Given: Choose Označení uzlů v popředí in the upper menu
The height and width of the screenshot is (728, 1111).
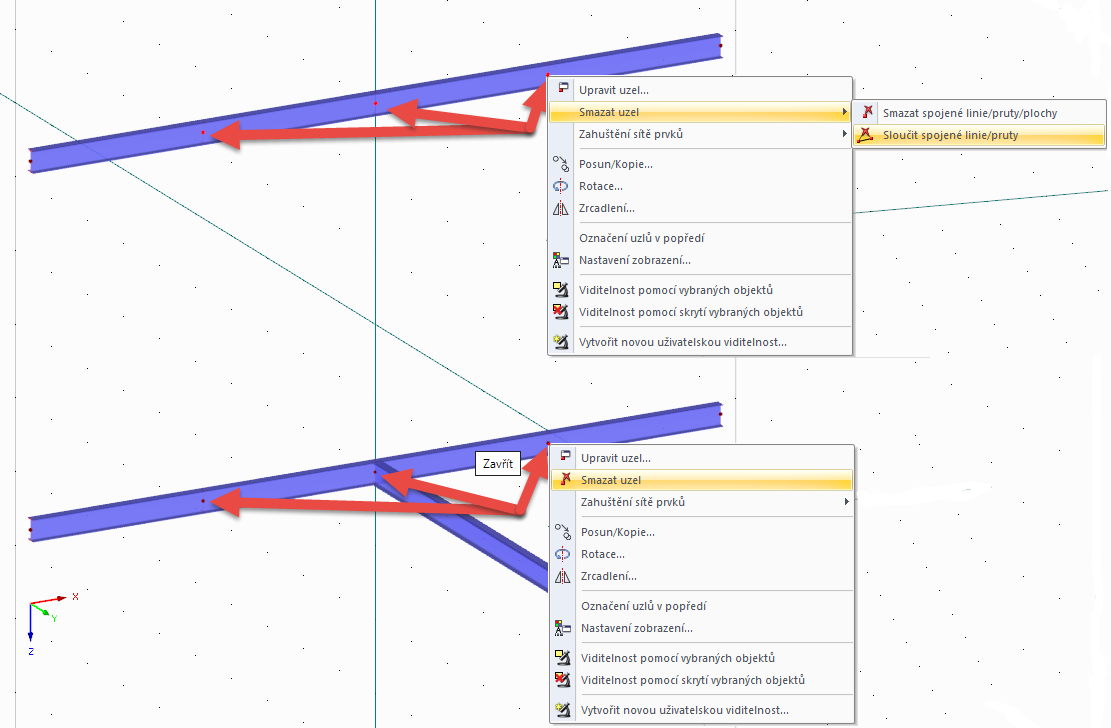Looking at the screenshot, I should pyautogui.click(x=700, y=238).
